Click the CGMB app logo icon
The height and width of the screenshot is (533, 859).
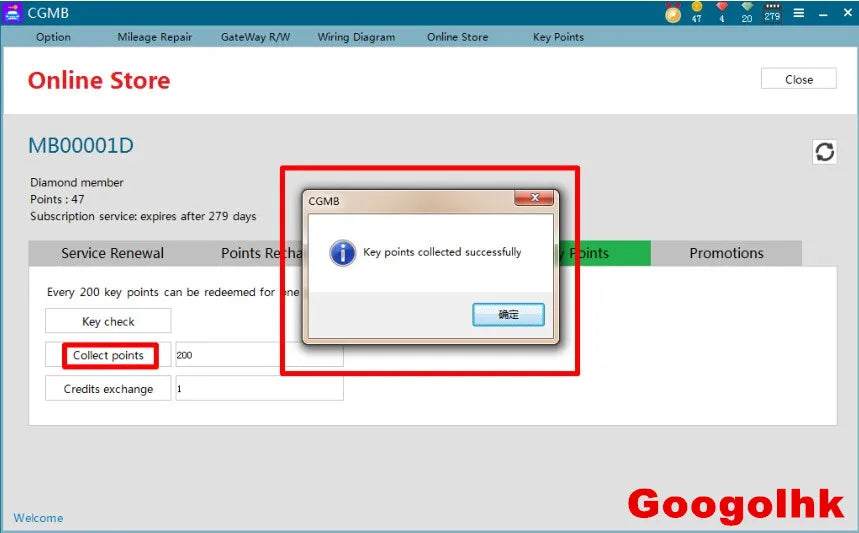[x=12, y=13]
